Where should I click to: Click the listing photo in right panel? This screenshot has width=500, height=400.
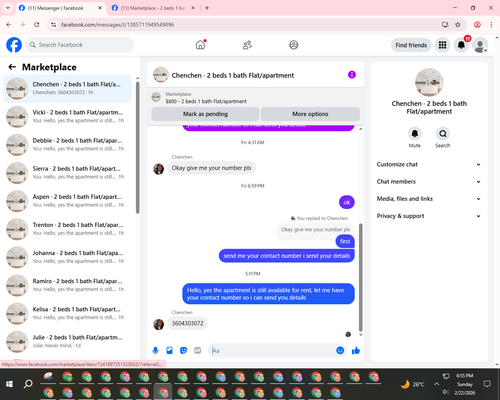[x=429, y=82]
